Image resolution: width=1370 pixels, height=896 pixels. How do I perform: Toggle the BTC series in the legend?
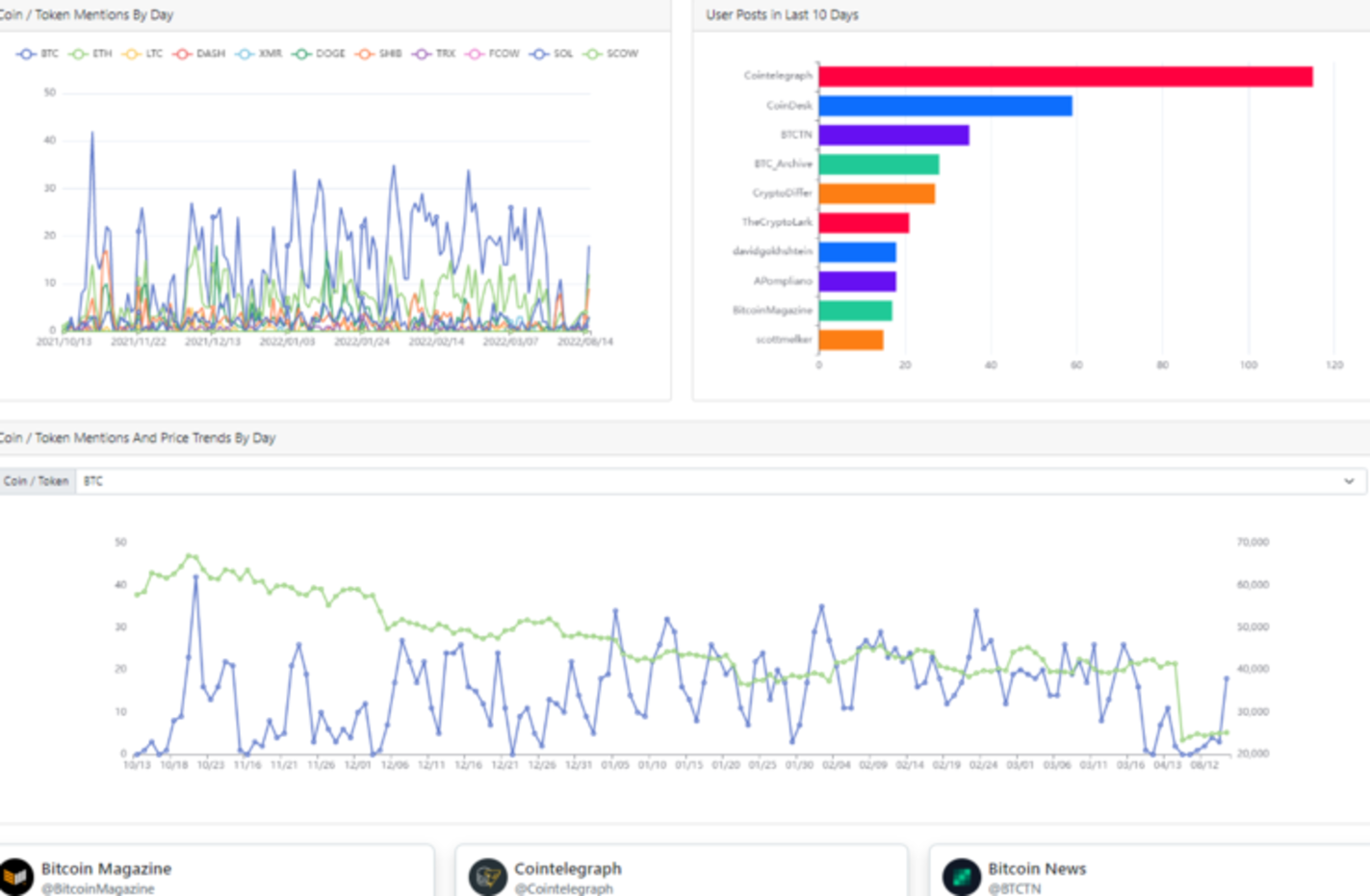point(38,54)
